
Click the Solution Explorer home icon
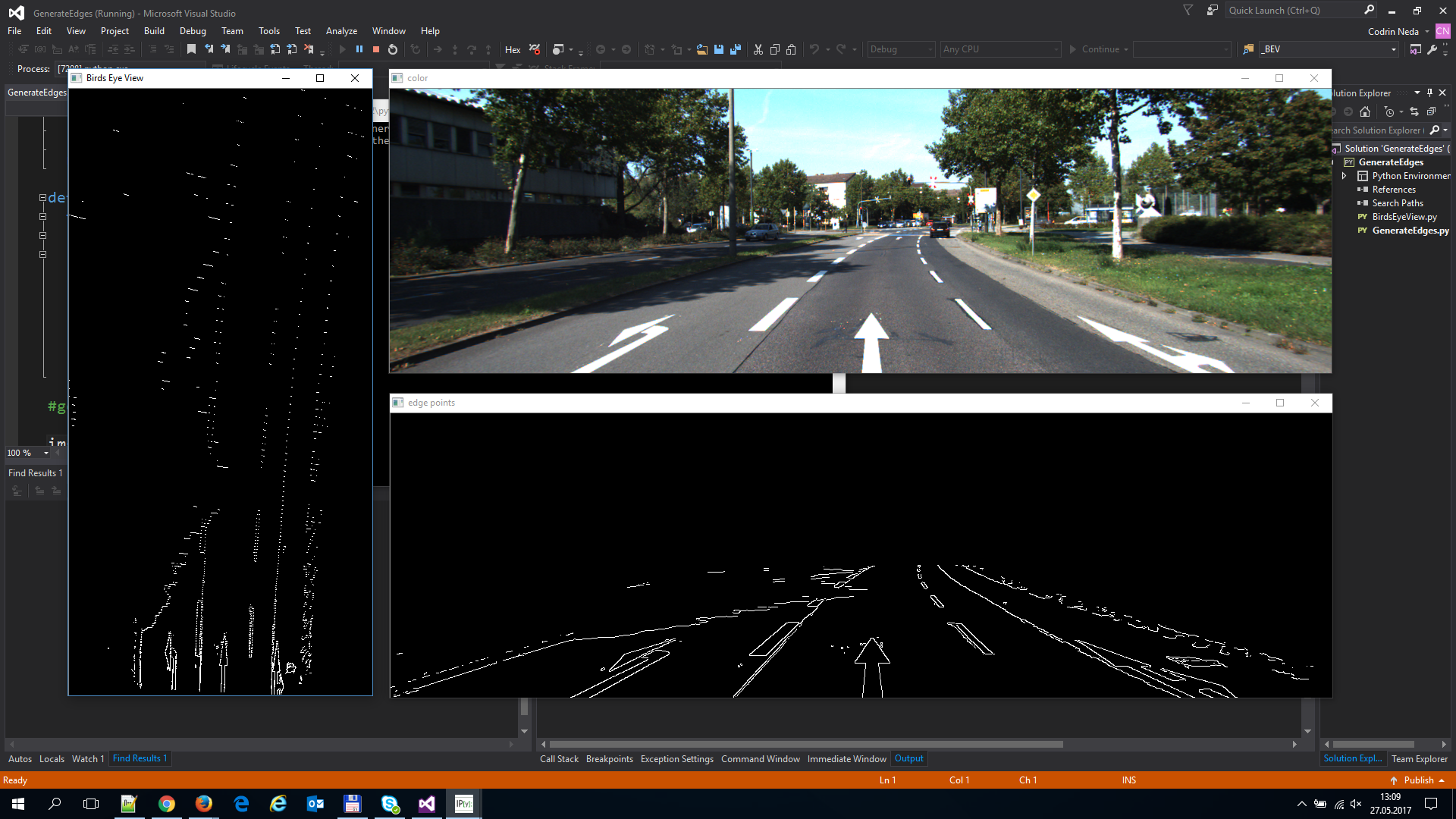coord(1365,111)
